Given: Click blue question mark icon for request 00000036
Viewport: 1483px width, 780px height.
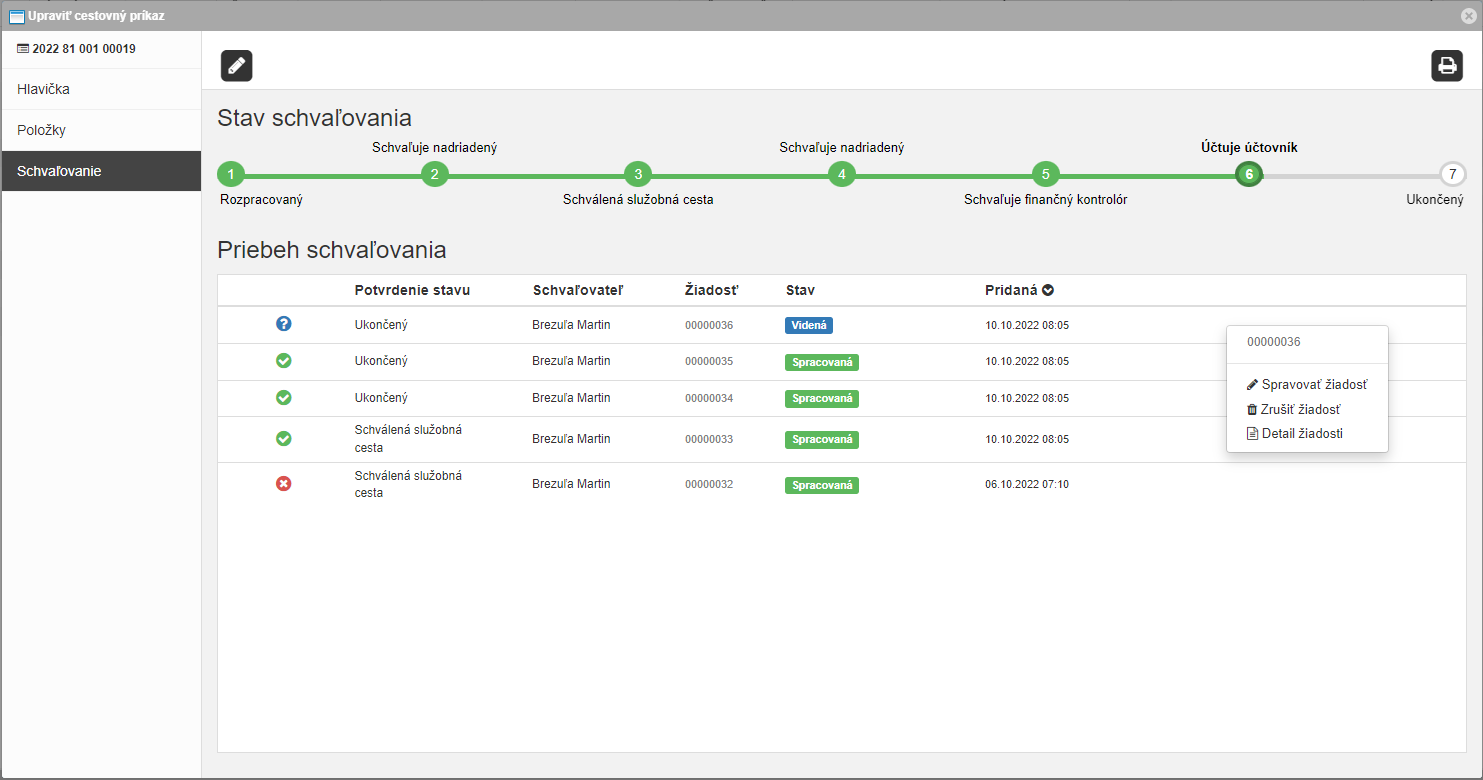Looking at the screenshot, I should point(284,324).
